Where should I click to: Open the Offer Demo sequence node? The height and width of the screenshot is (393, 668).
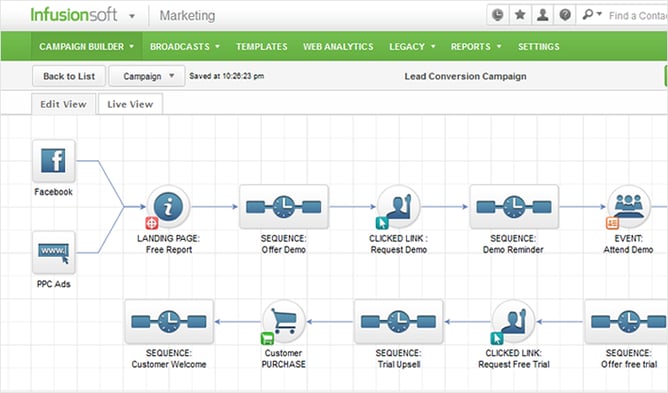(x=284, y=207)
